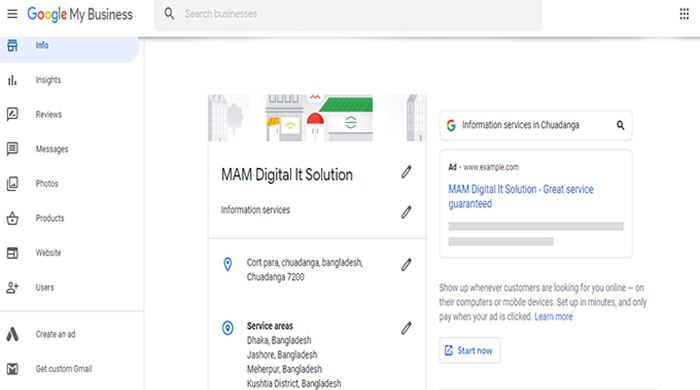This screenshot has height=390, width=700.
Task: Click the address location pin icon
Action: click(228, 264)
